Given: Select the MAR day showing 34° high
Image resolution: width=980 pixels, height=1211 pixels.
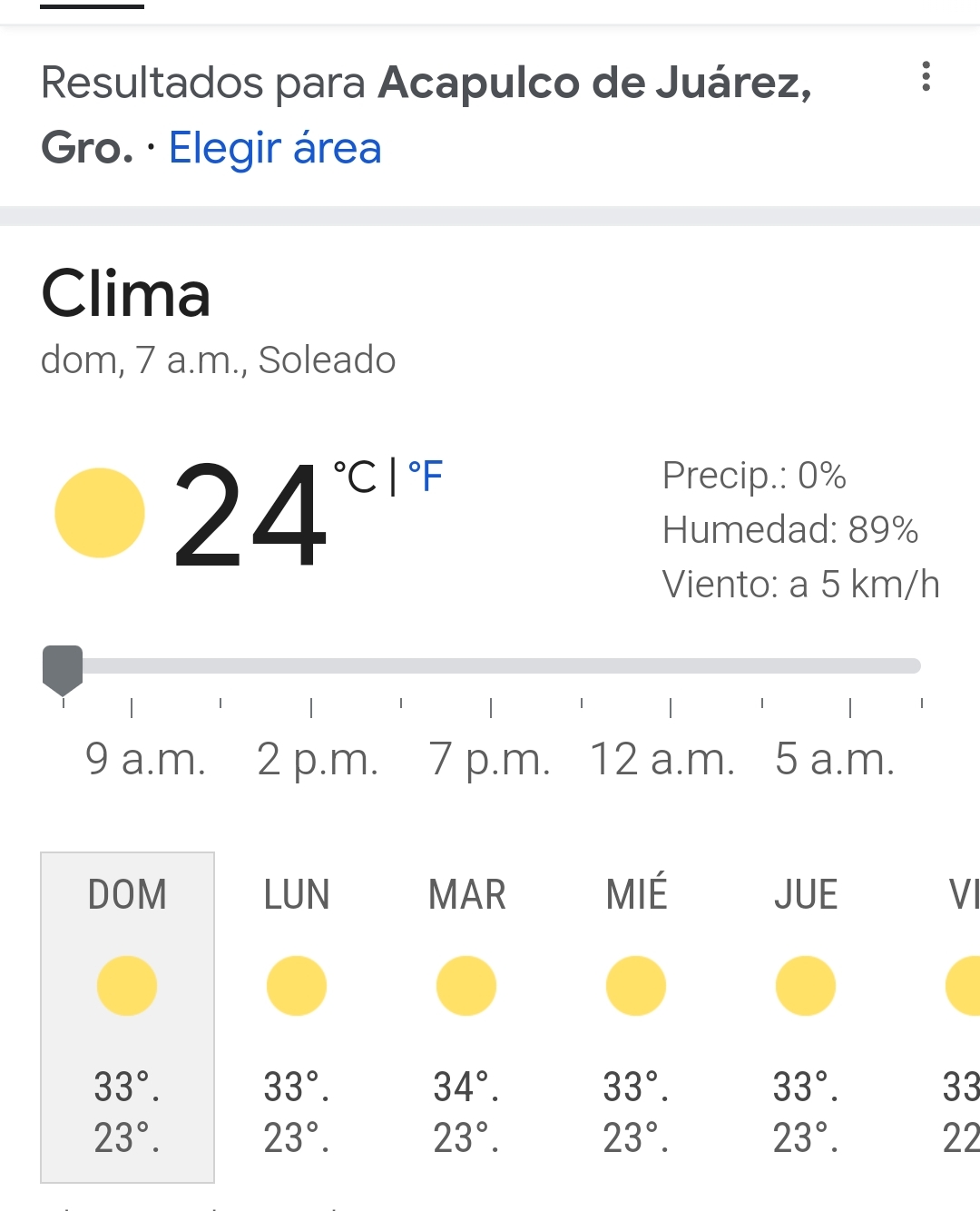Looking at the screenshot, I should tap(466, 1017).
